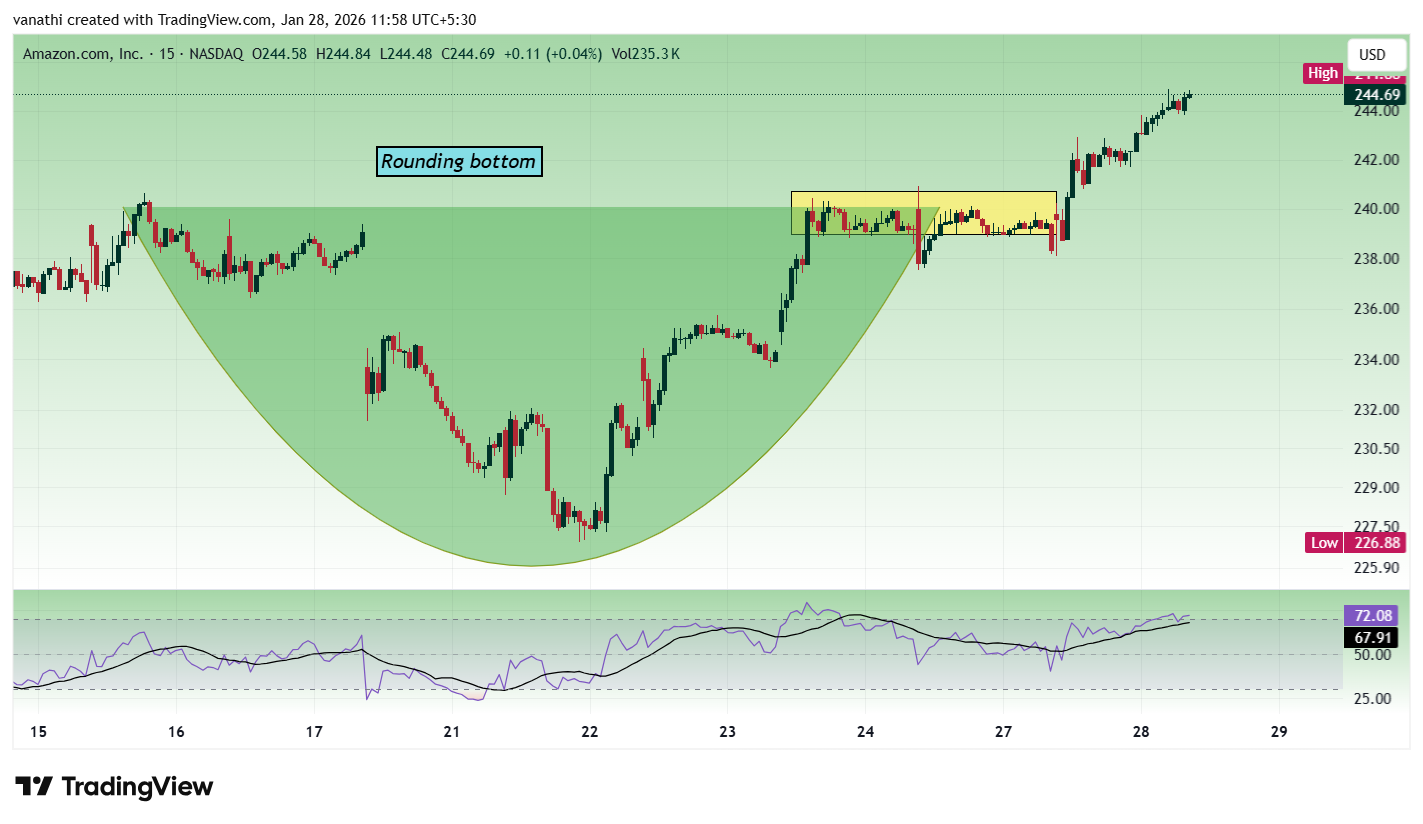1423x824 pixels.
Task: Click the low value "L244.48" in legend
Action: (x=404, y=54)
